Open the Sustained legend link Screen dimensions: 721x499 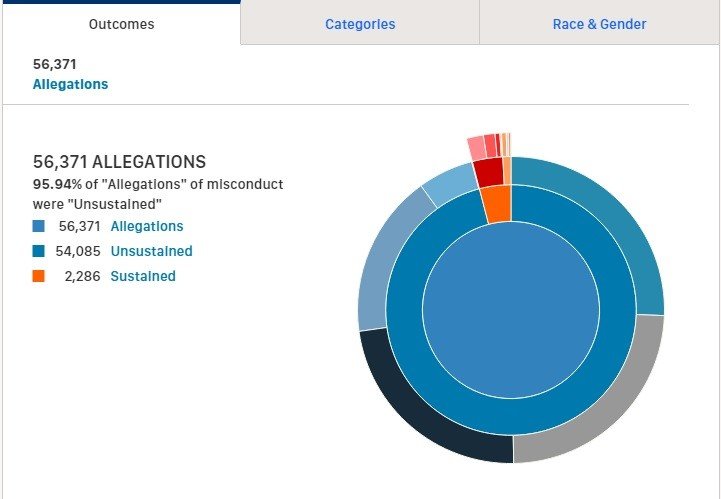[x=143, y=276]
